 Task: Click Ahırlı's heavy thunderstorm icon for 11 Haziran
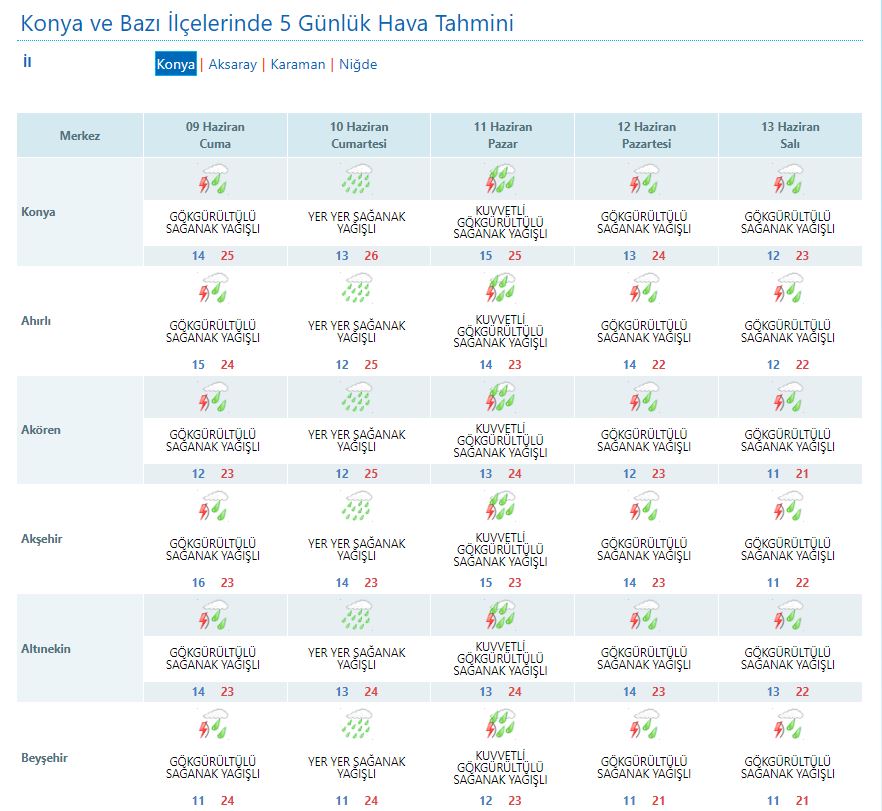(502, 289)
